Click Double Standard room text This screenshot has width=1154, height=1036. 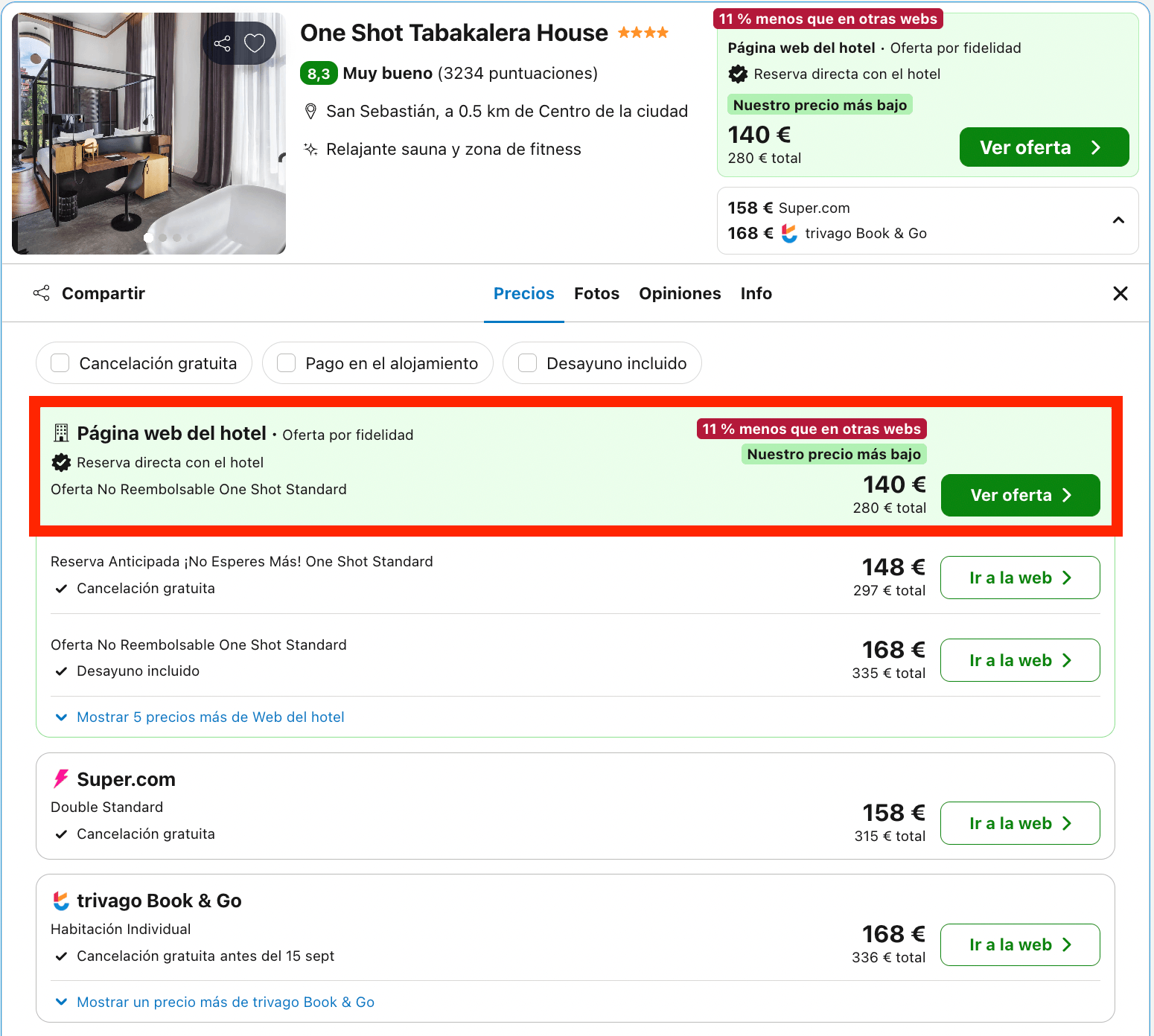point(107,807)
